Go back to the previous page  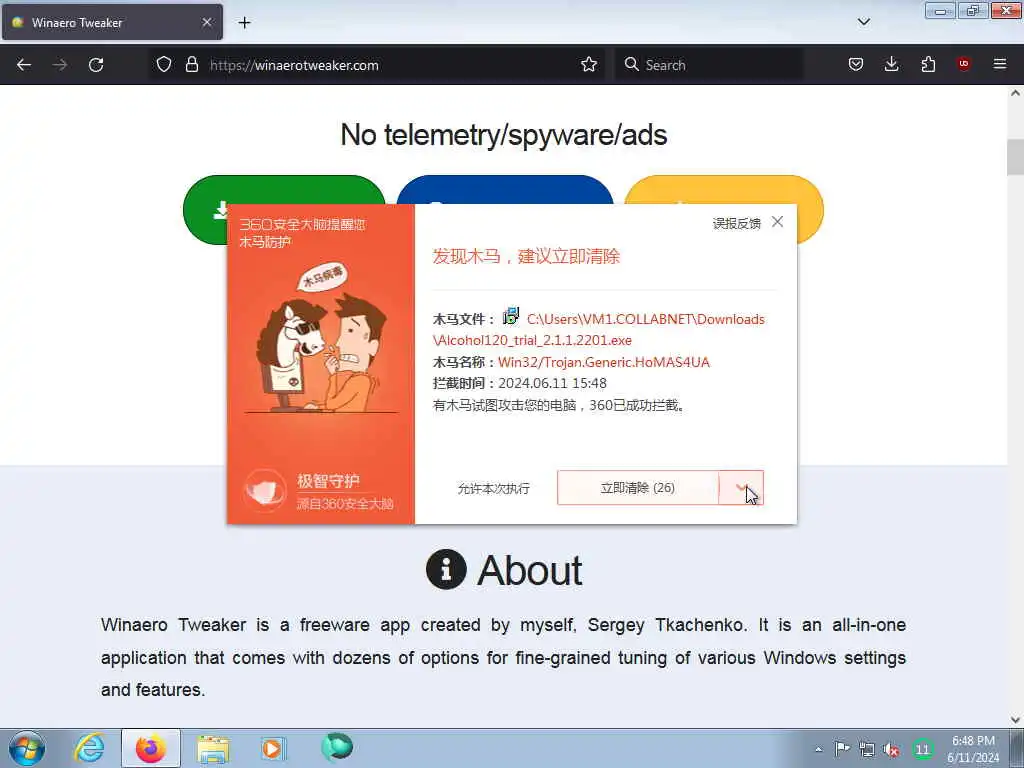24,65
